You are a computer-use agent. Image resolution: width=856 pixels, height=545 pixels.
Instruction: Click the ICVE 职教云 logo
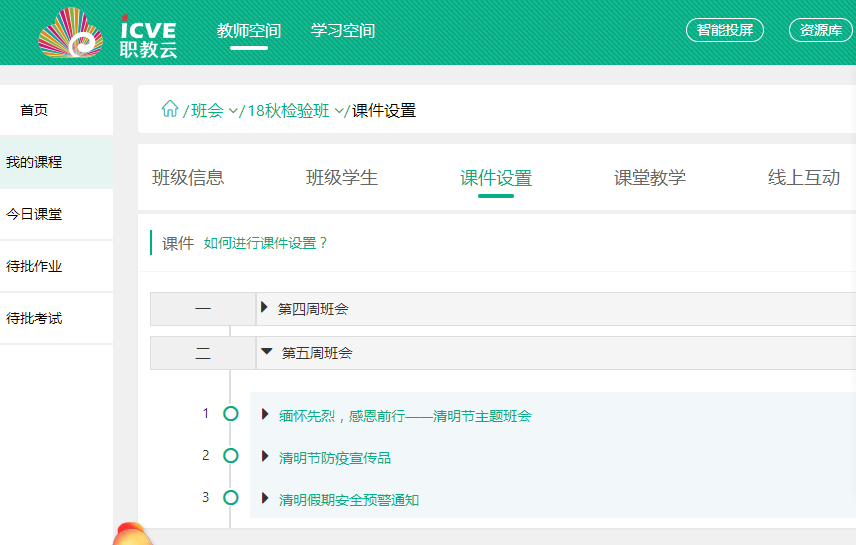(108, 33)
